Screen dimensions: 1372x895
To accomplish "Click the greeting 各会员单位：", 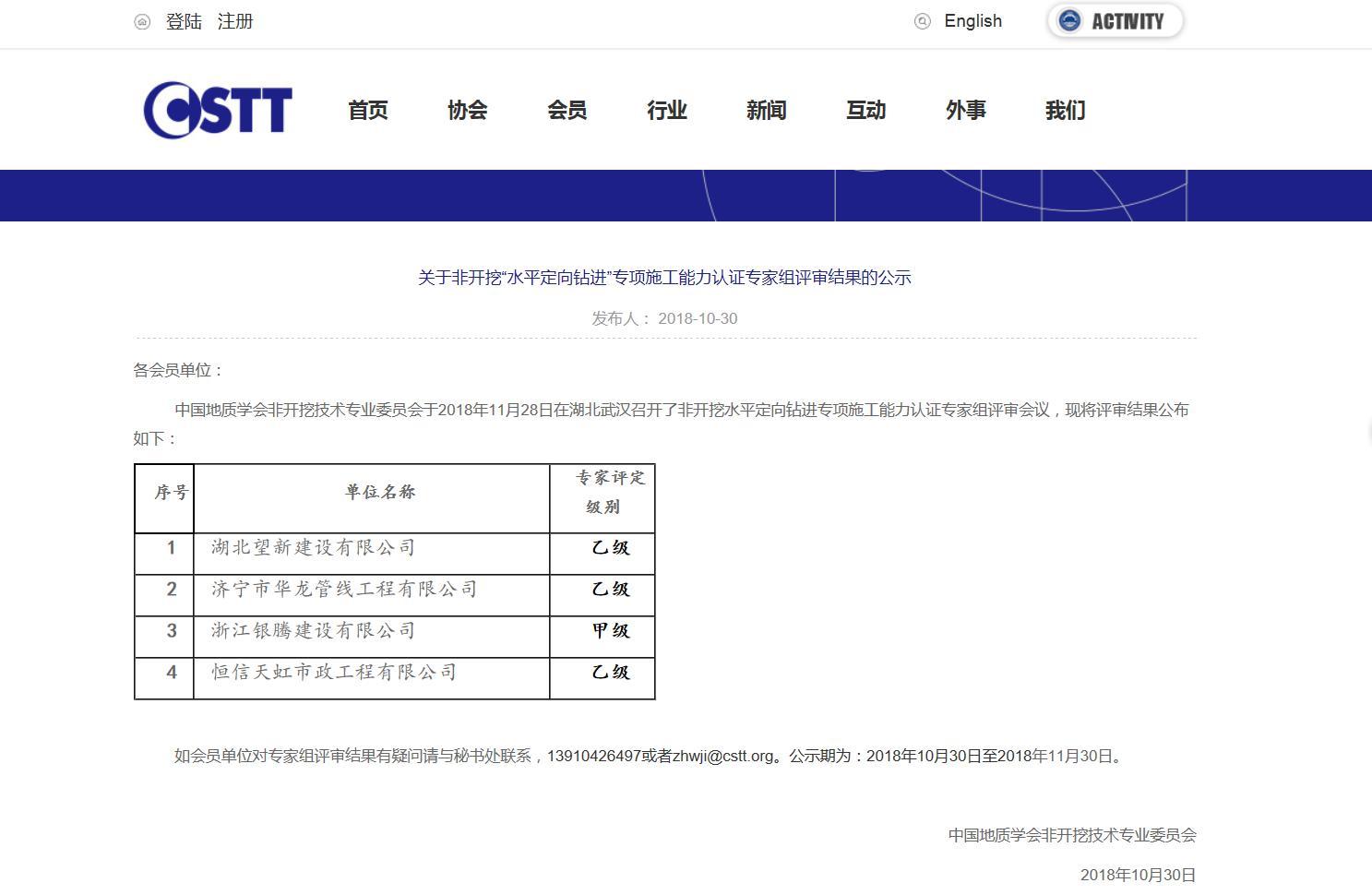I will [179, 370].
